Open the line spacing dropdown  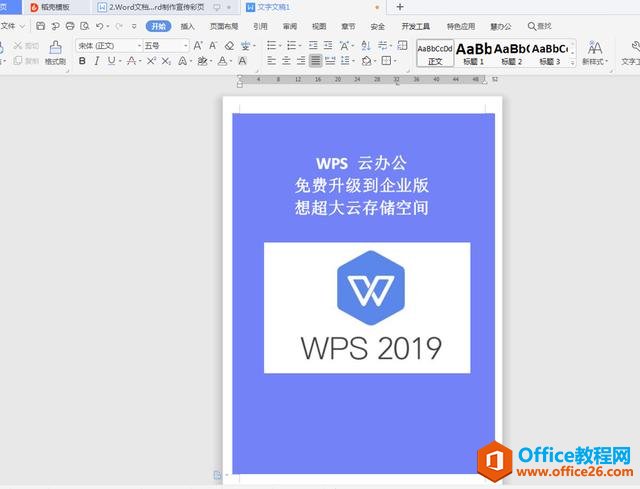(353, 61)
